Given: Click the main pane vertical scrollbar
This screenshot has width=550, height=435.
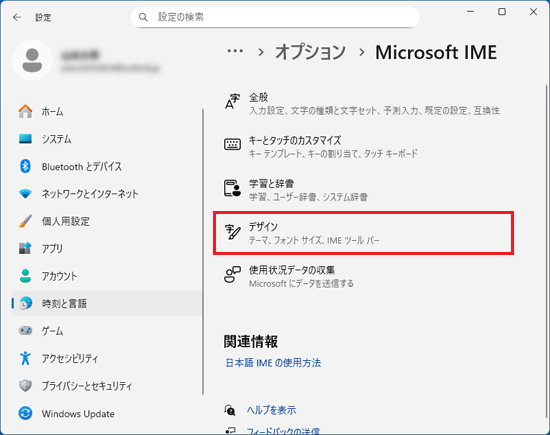Looking at the screenshot, I should 546,251.
